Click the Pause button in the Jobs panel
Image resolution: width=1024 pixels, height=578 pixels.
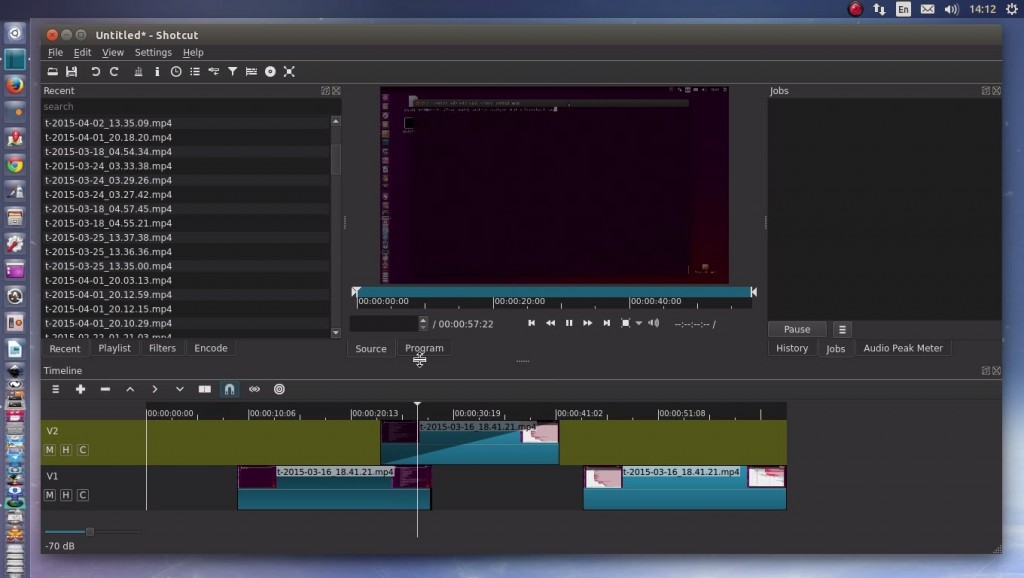point(796,329)
